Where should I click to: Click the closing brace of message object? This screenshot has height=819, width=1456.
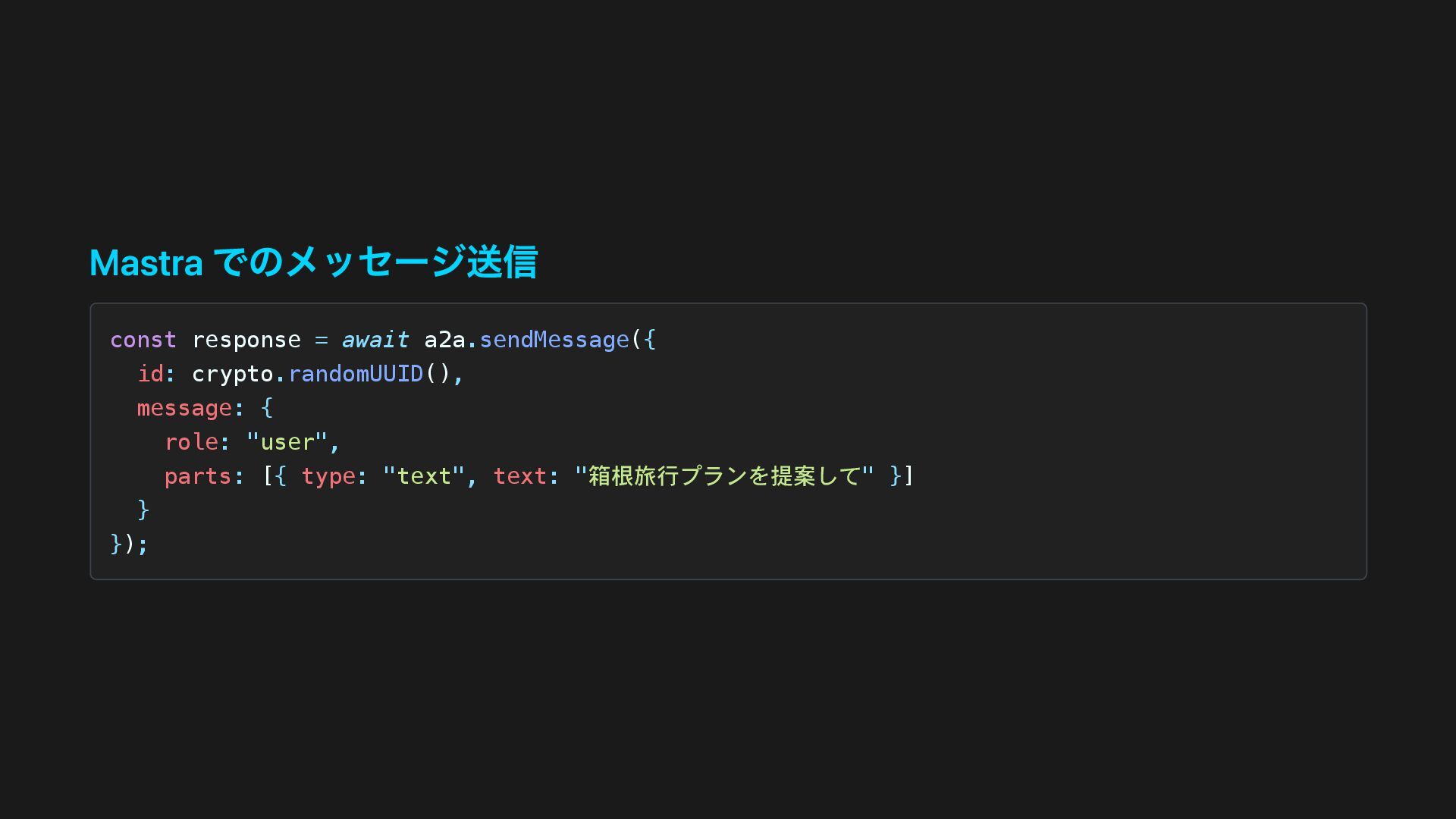143,510
